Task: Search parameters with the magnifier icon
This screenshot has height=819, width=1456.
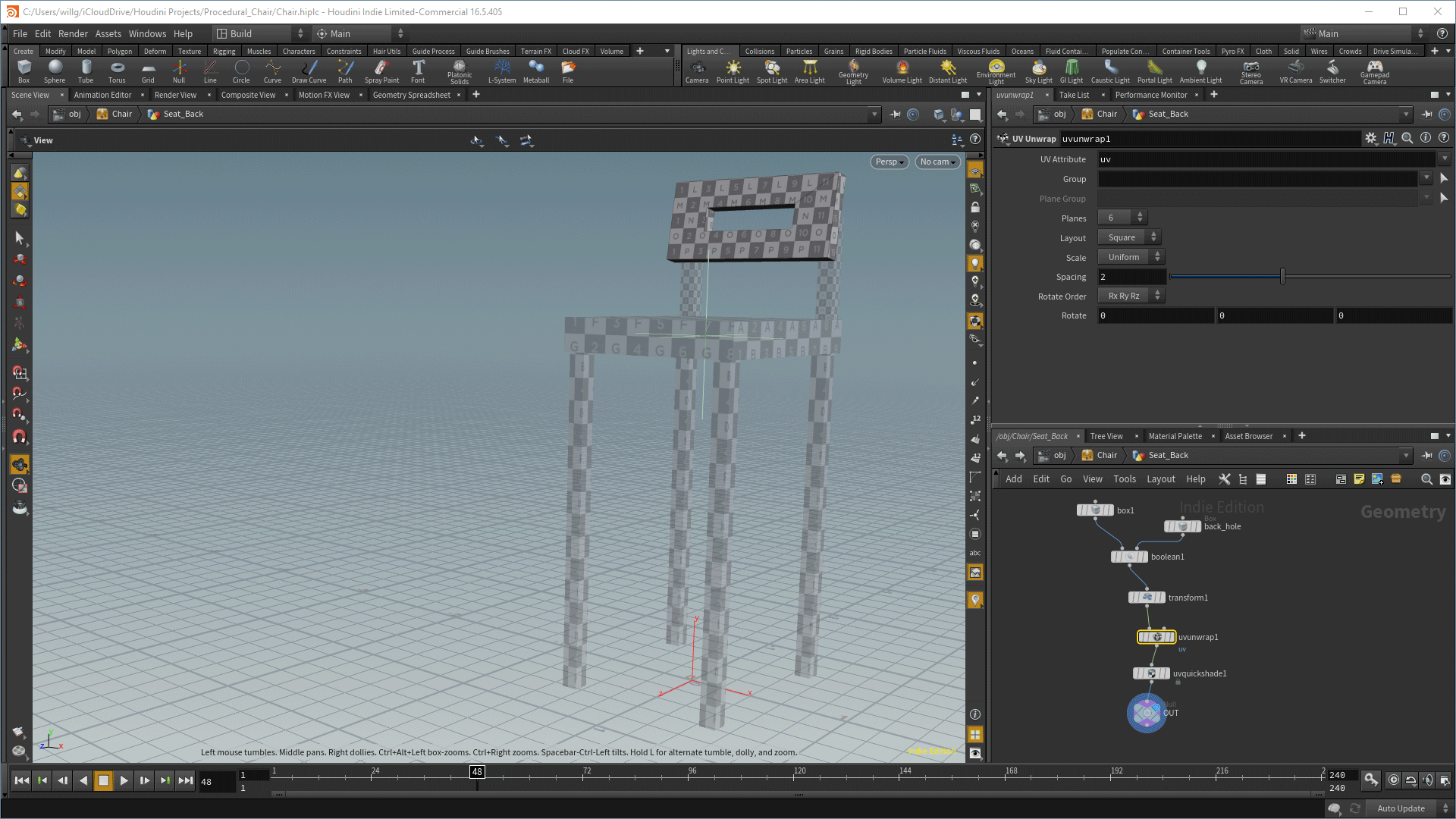Action: pyautogui.click(x=1407, y=138)
